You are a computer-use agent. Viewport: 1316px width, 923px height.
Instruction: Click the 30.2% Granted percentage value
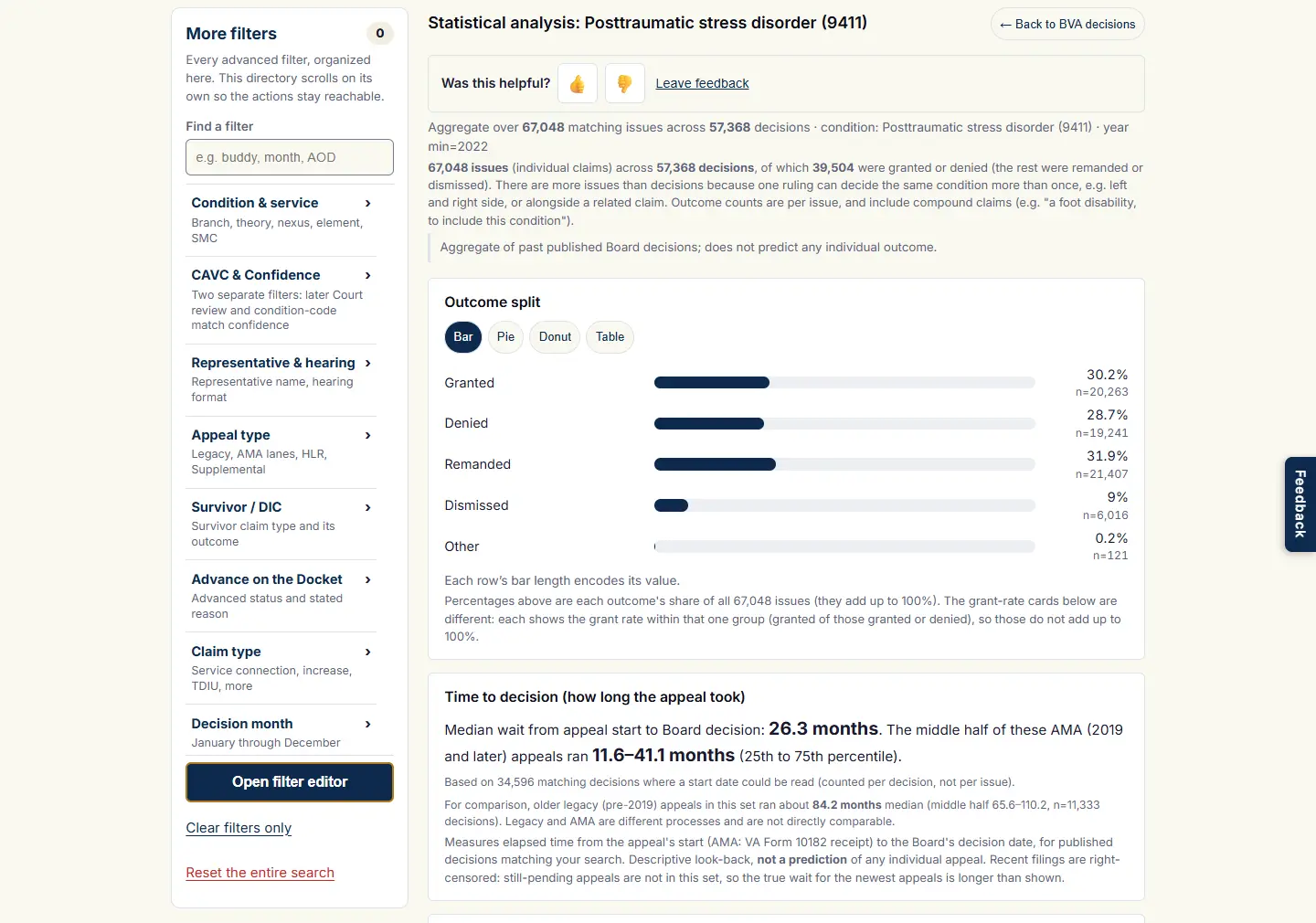pyautogui.click(x=1107, y=375)
